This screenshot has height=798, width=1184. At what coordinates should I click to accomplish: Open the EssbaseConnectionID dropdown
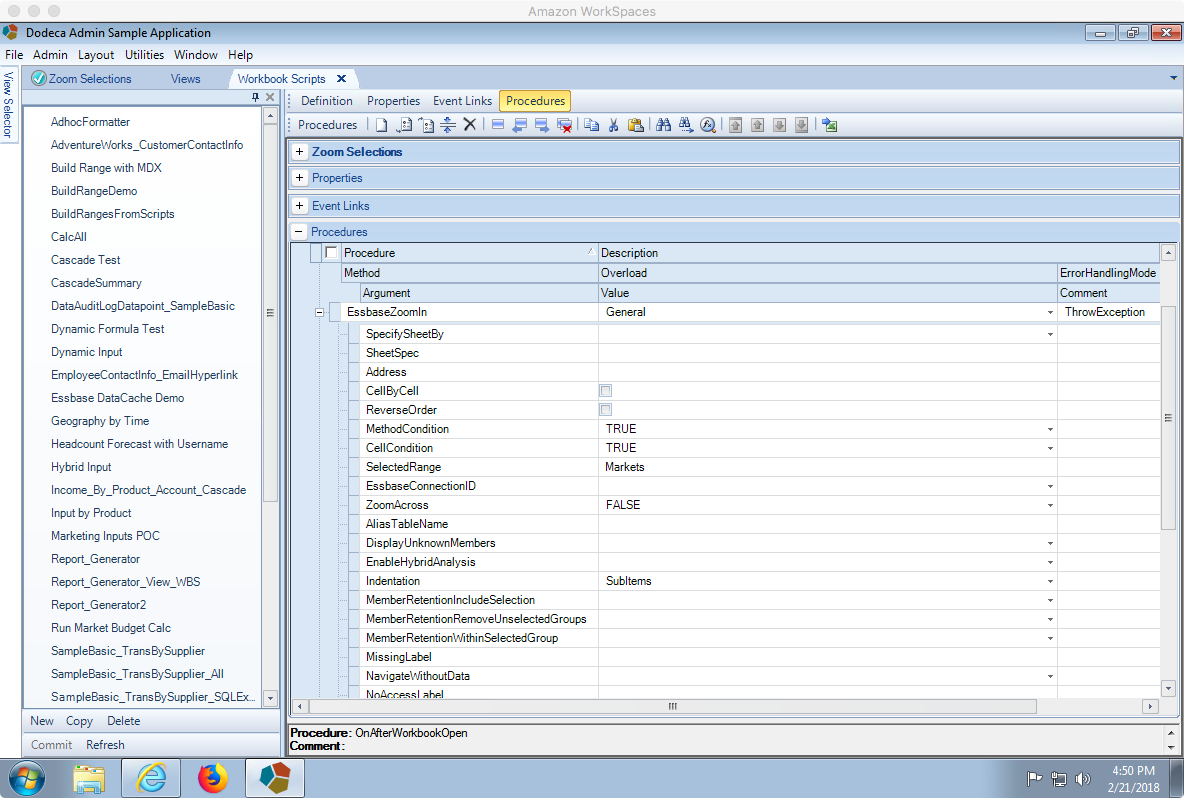(1050, 486)
